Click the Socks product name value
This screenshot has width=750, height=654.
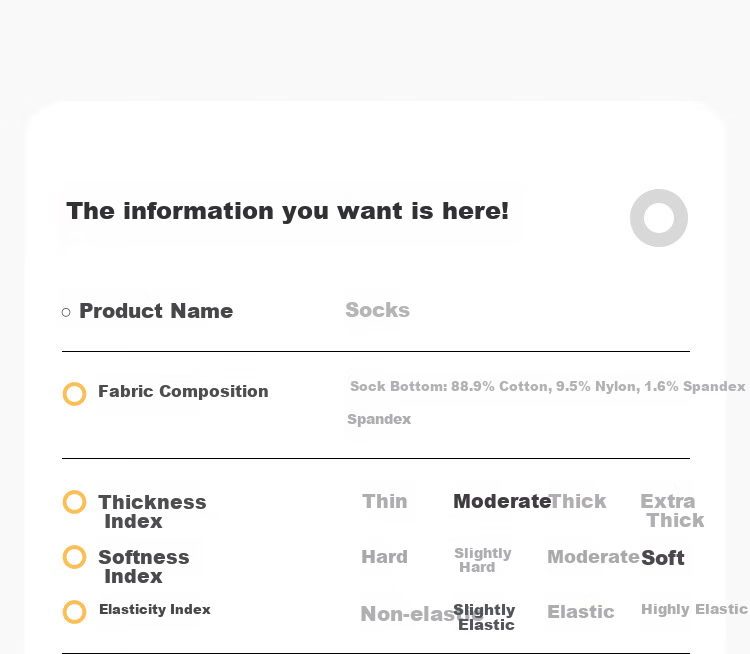pyautogui.click(x=377, y=310)
